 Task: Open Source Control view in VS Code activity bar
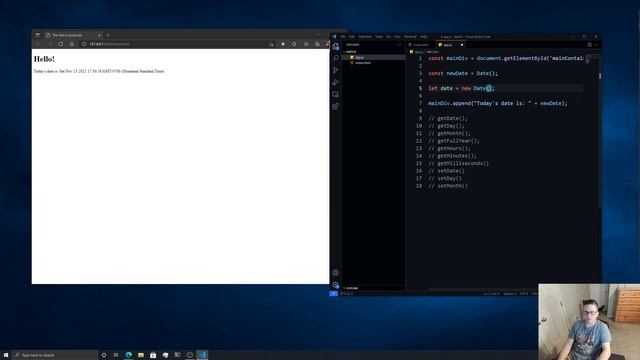[x=336, y=70]
